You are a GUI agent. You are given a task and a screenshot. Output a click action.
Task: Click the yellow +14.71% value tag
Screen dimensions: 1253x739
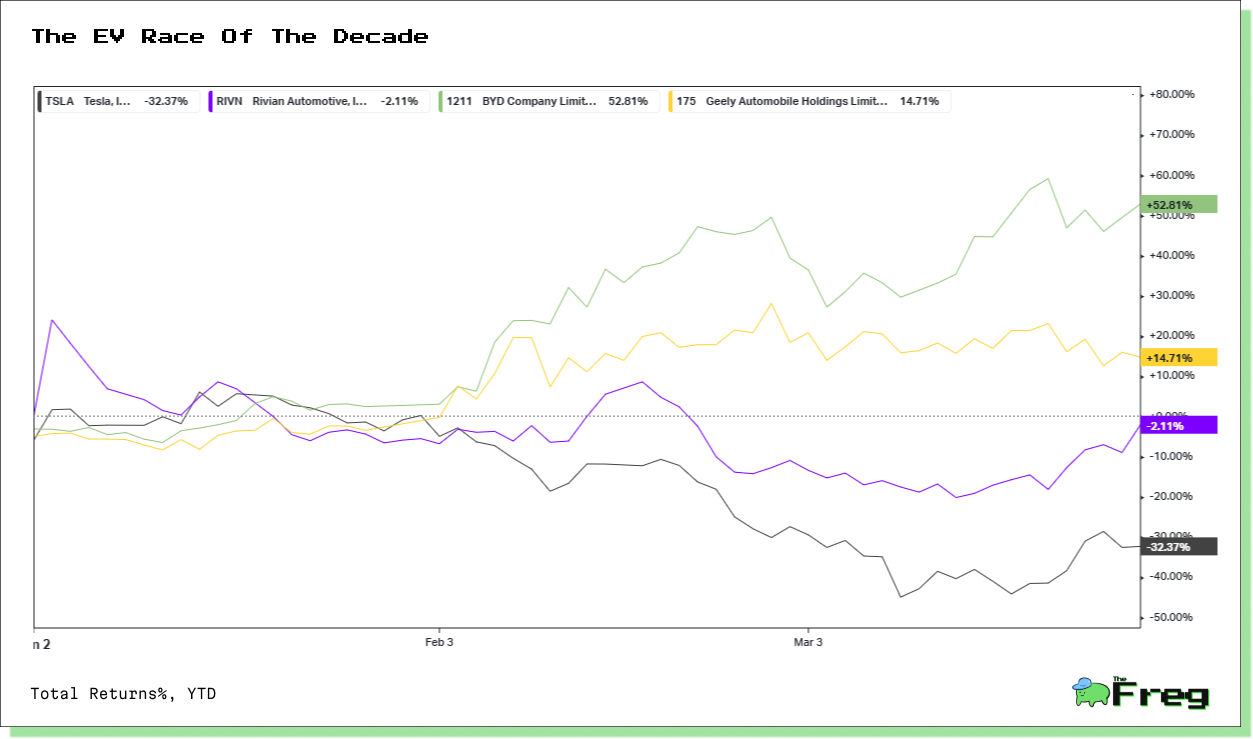click(1179, 357)
